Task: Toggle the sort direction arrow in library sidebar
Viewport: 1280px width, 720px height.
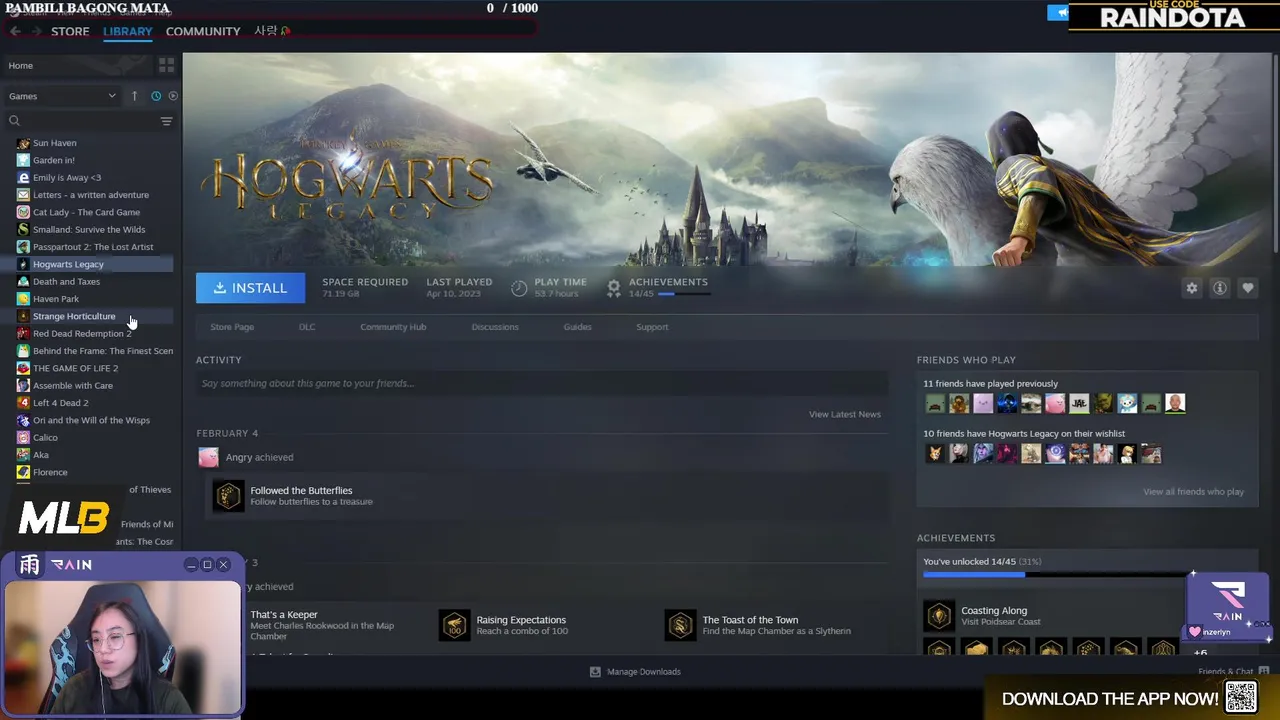Action: (x=134, y=96)
